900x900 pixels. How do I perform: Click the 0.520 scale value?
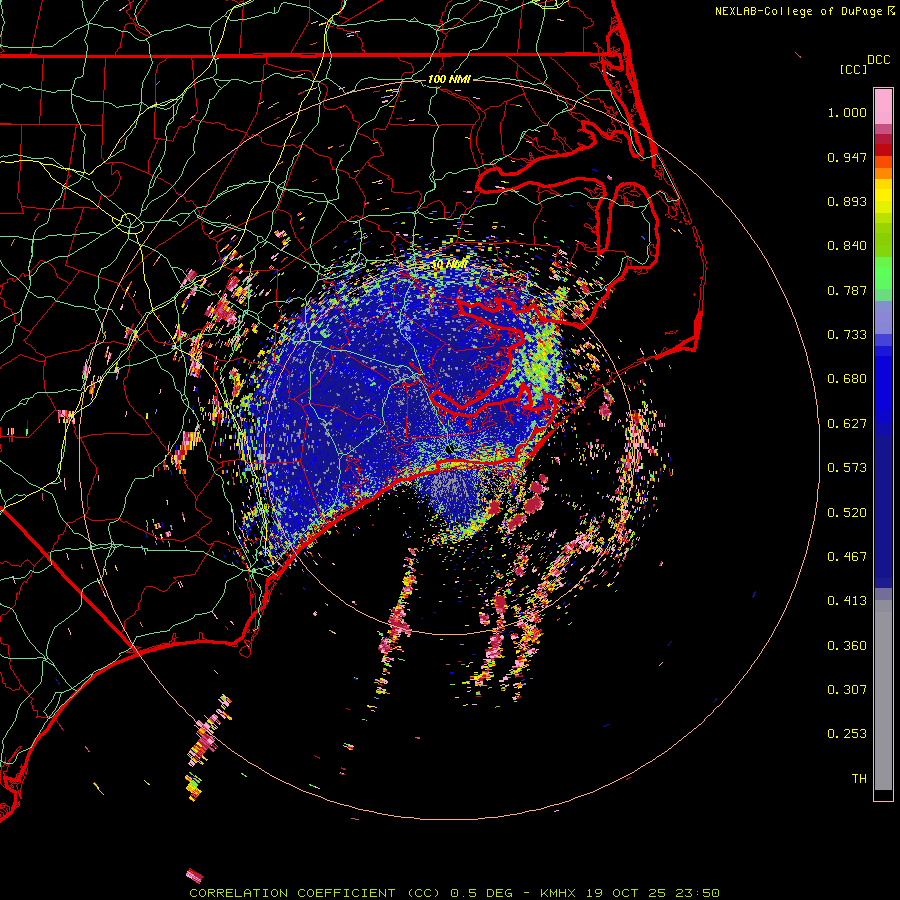pos(847,513)
